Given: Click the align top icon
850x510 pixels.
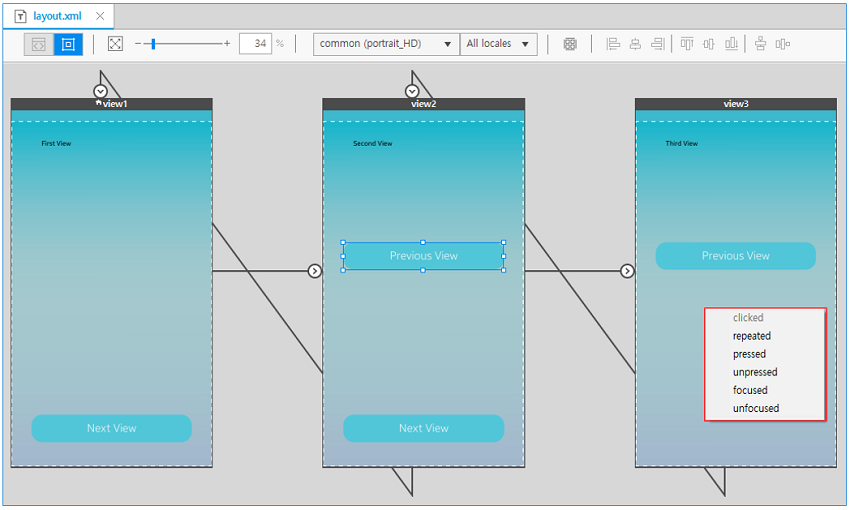Looking at the screenshot, I should click(x=687, y=44).
